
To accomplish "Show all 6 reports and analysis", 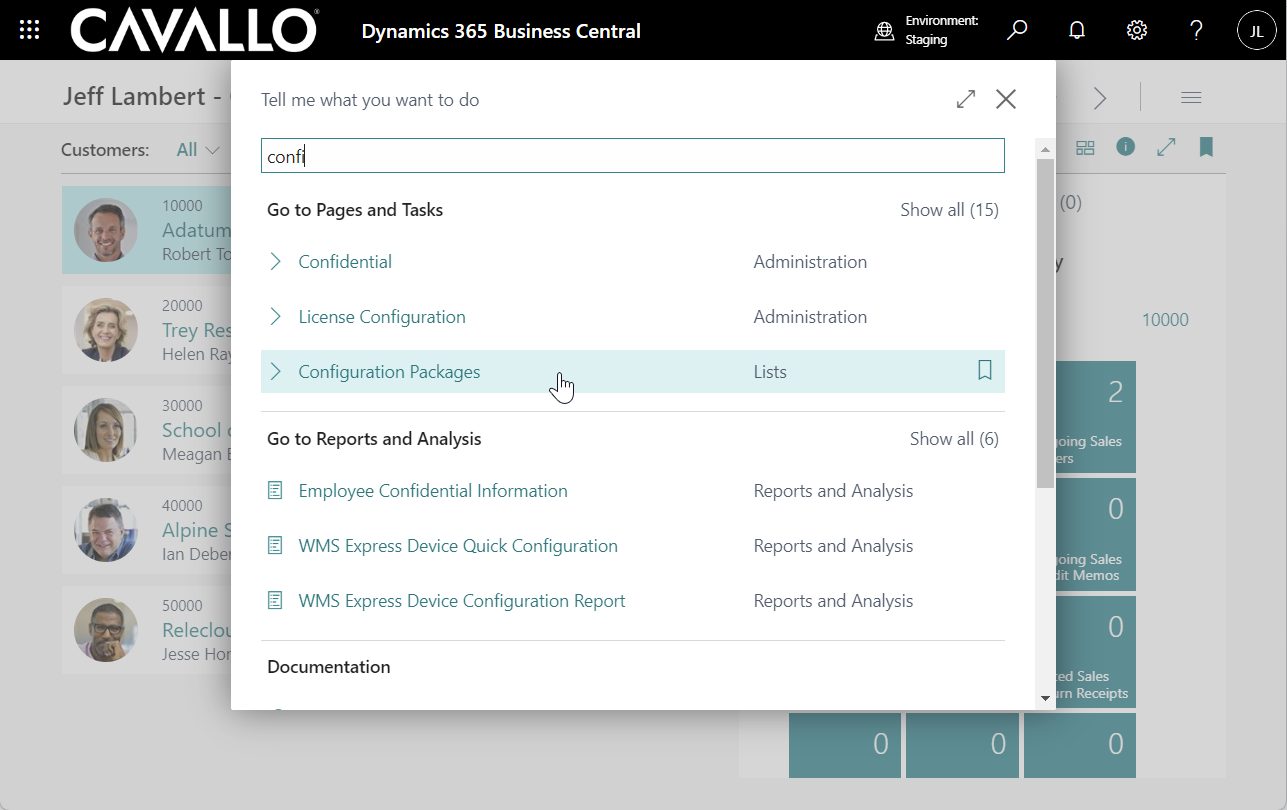I will (953, 439).
